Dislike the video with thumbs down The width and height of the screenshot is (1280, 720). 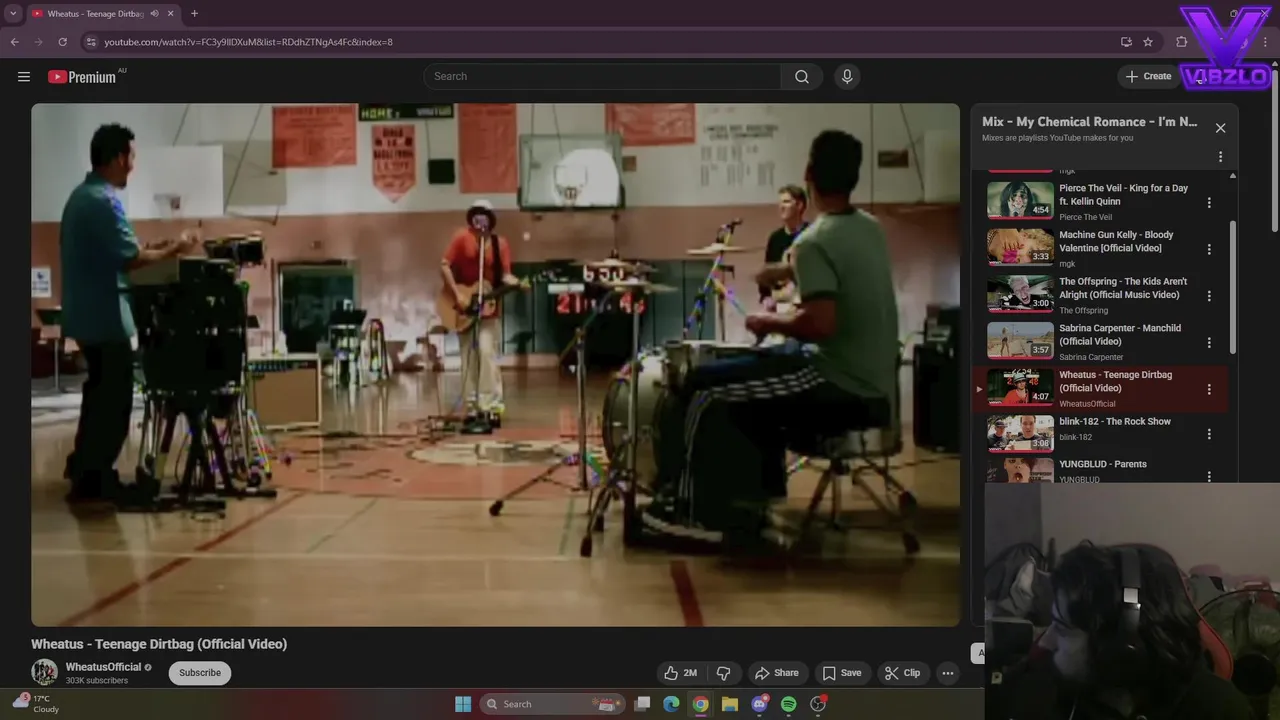[x=724, y=673]
